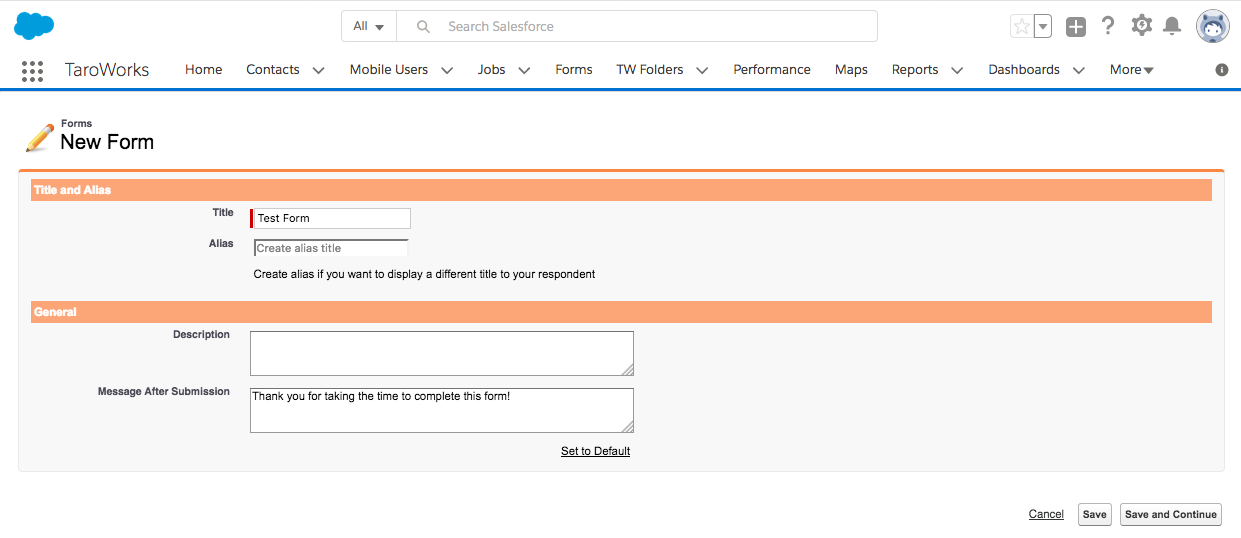Click the alias help text about respondent
Screen dimensions: 1241x538
coord(424,274)
